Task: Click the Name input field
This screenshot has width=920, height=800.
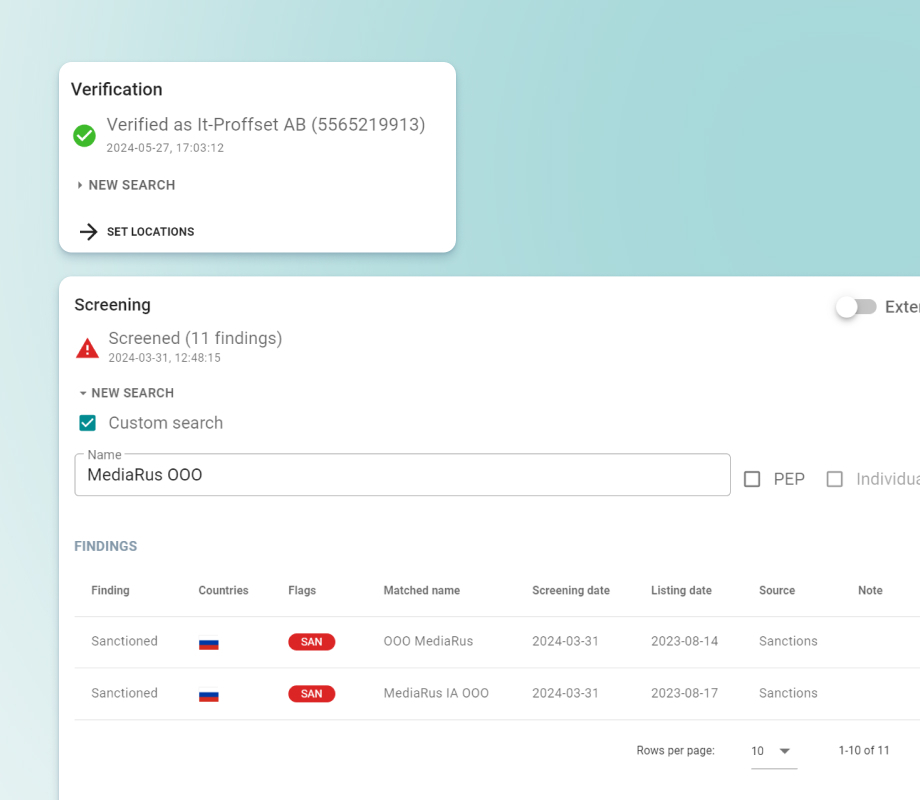Action: 402,475
